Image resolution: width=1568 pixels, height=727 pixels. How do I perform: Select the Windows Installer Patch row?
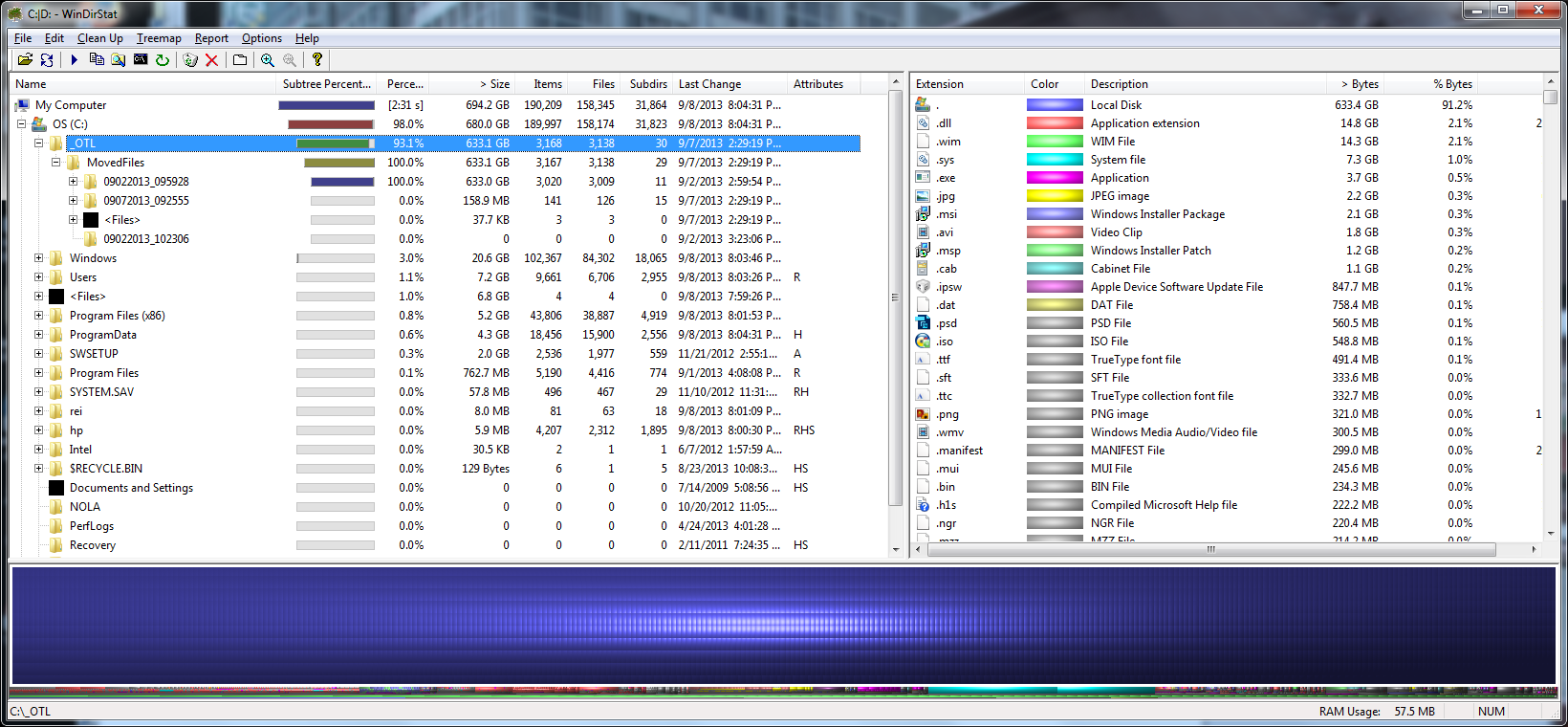point(1228,251)
